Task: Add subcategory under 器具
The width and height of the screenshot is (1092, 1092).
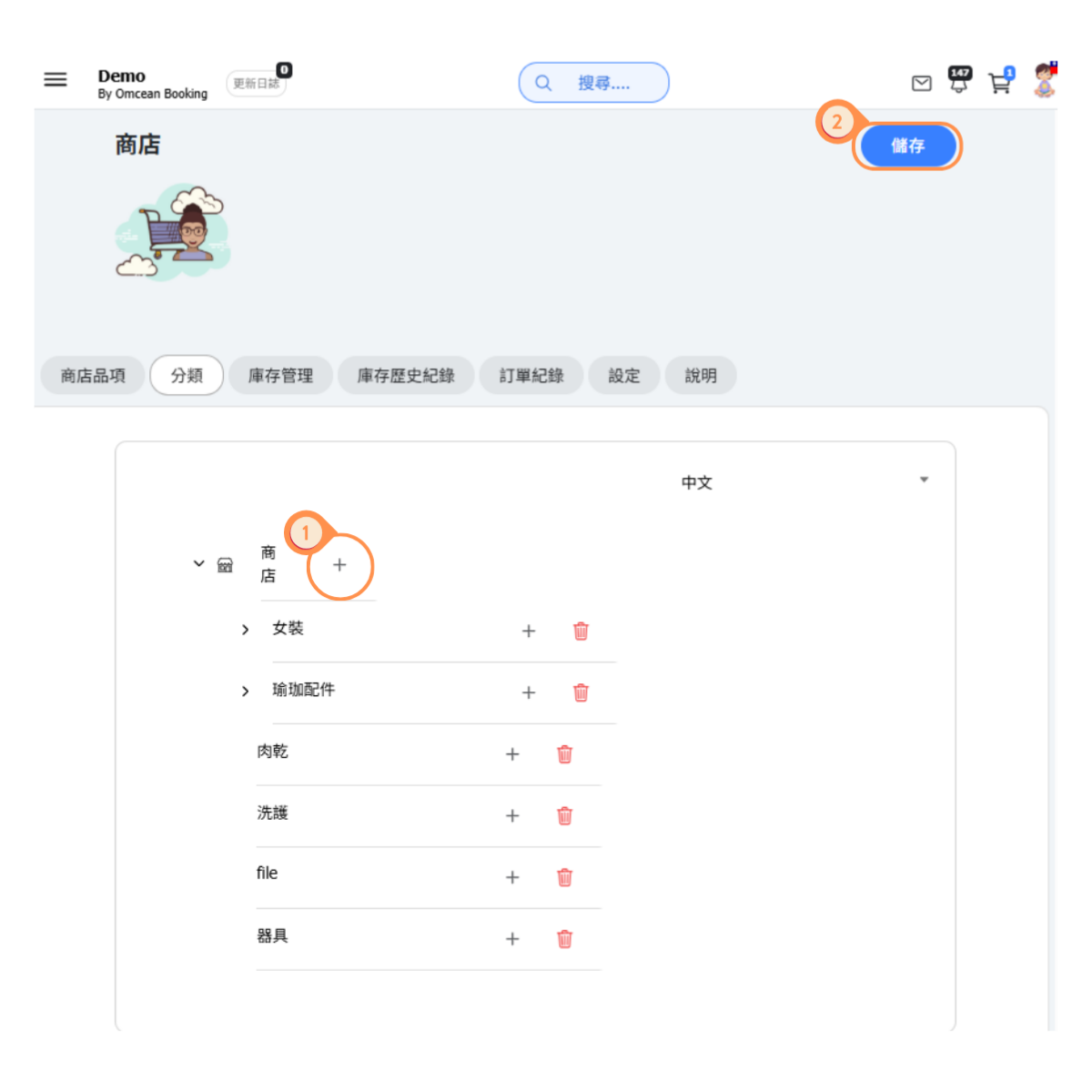Action: tap(512, 939)
